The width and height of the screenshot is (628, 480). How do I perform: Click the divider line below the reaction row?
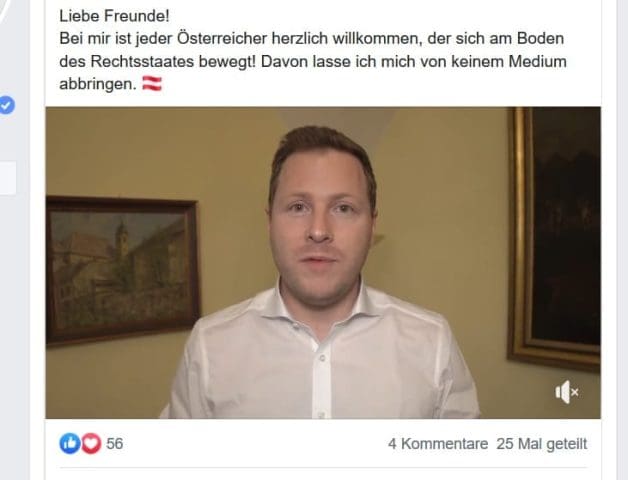323,467
